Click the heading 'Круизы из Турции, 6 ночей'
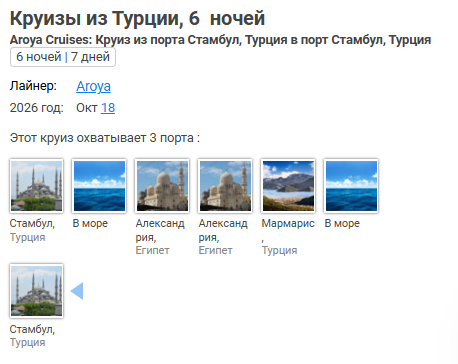Viewport: 458px width, 364px height. (137, 18)
